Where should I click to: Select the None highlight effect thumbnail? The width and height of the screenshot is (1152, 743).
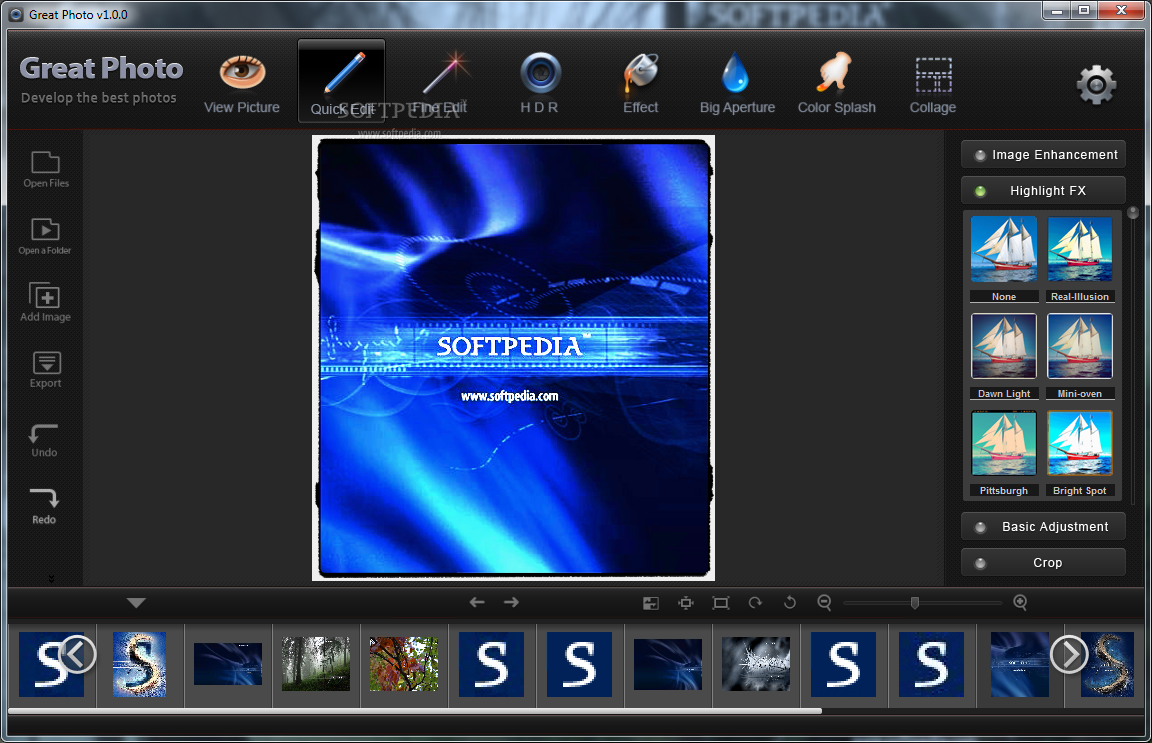point(1004,249)
